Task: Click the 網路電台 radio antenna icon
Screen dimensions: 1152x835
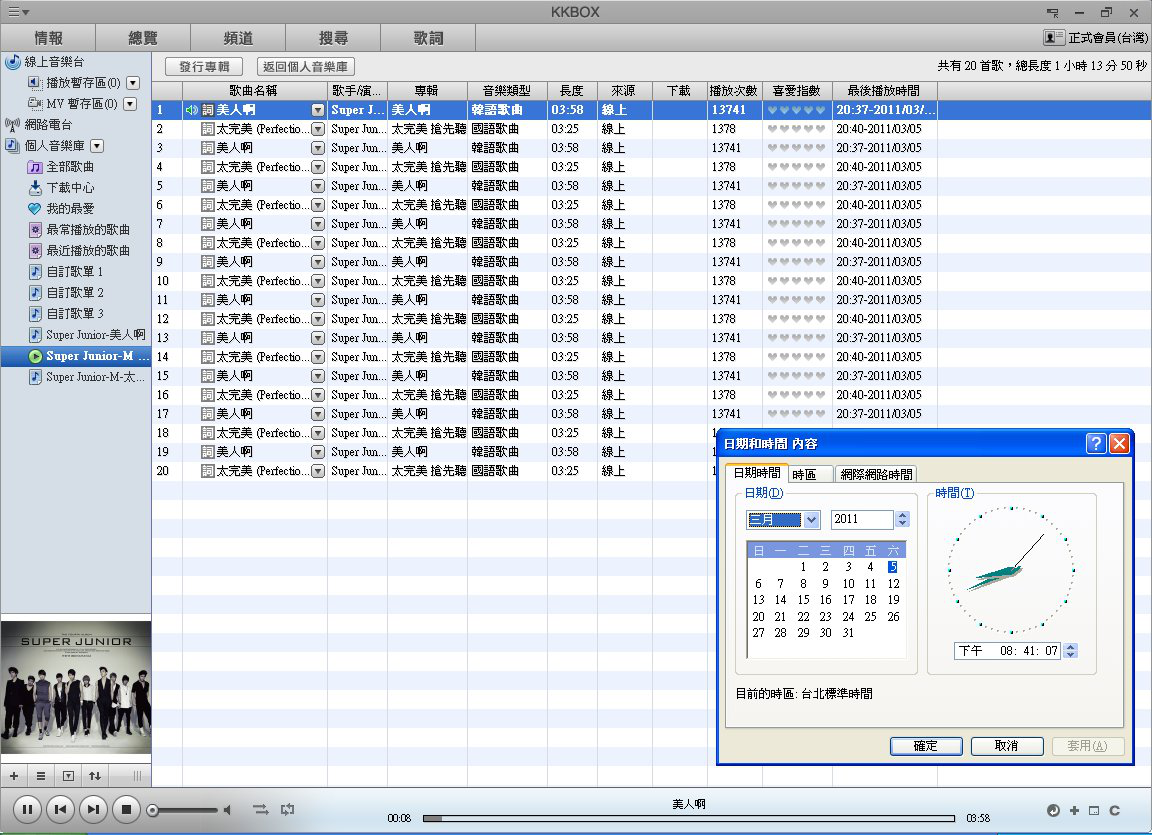Action: [x=12, y=125]
